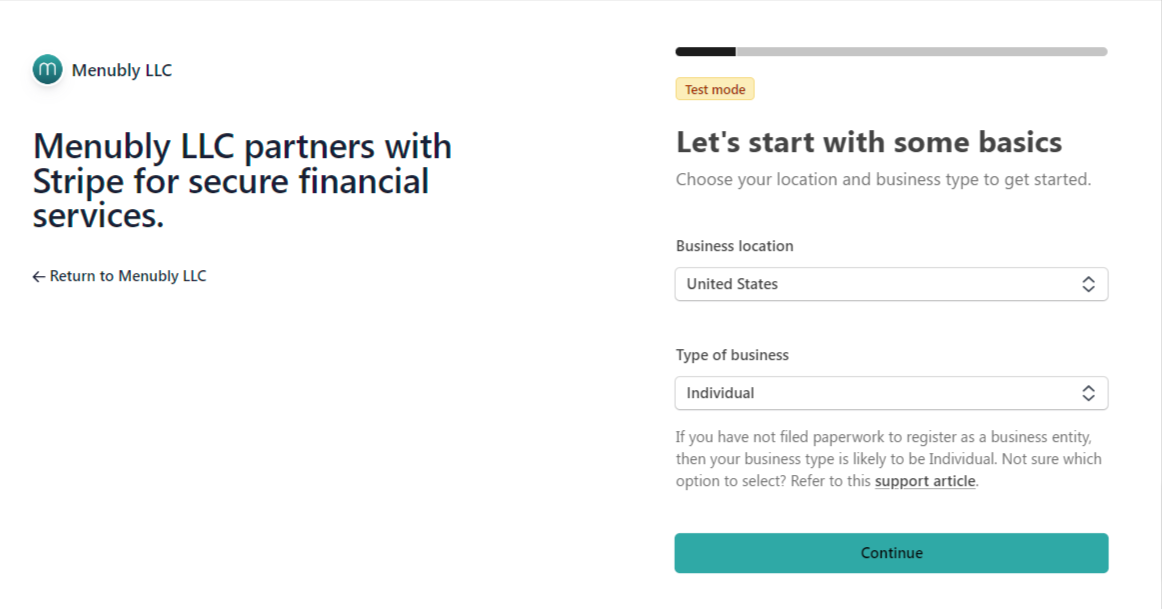
Task: Click the dark filled part of the progress bar
Action: (705, 51)
